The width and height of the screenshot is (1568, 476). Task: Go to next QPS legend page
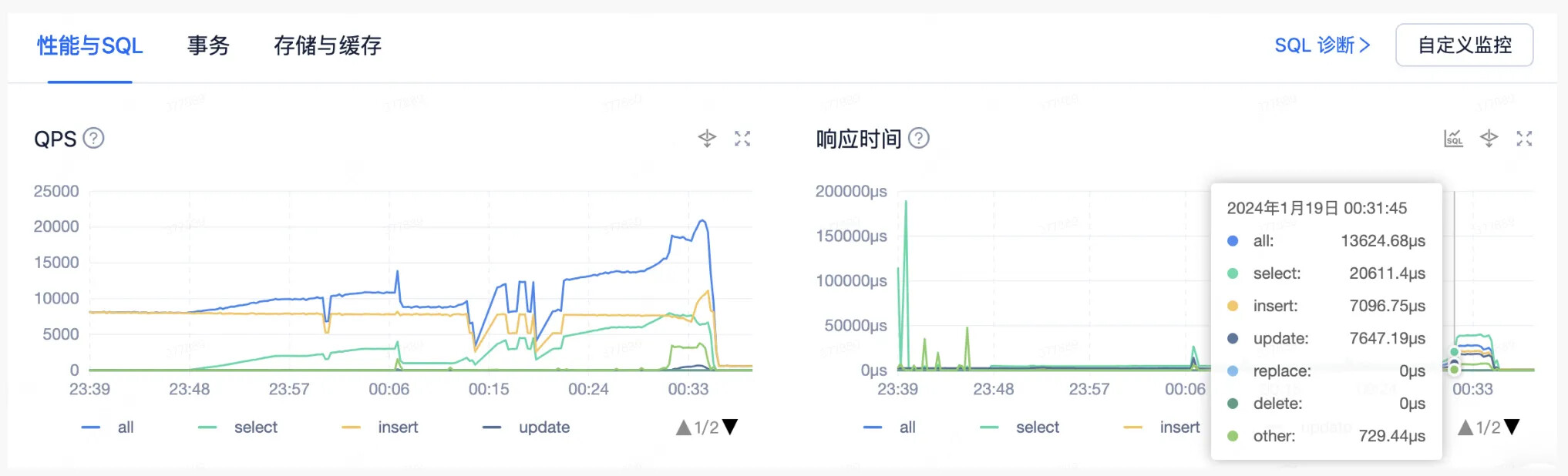[x=730, y=427]
